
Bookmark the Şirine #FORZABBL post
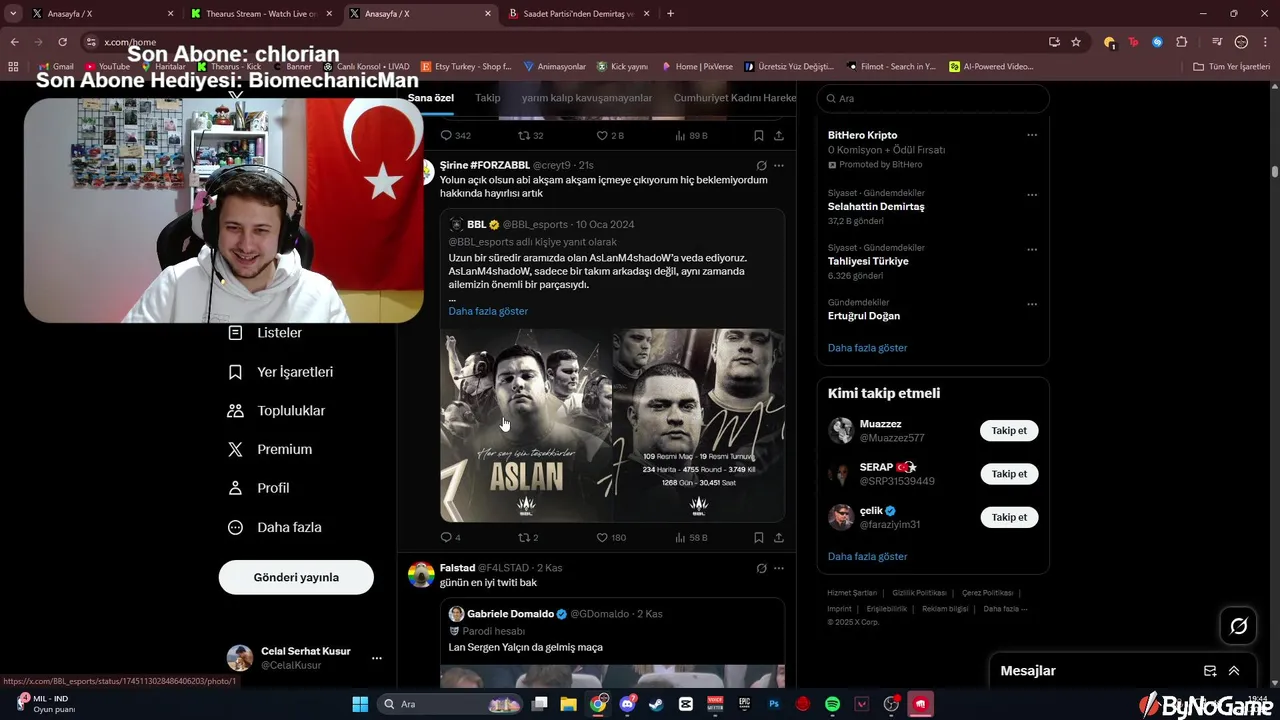[759, 537]
